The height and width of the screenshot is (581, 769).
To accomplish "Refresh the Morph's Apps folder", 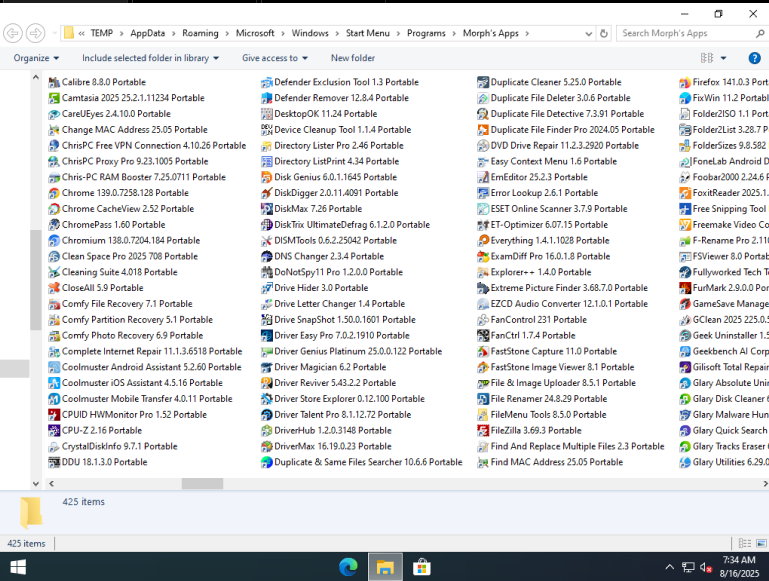I will (x=604, y=33).
